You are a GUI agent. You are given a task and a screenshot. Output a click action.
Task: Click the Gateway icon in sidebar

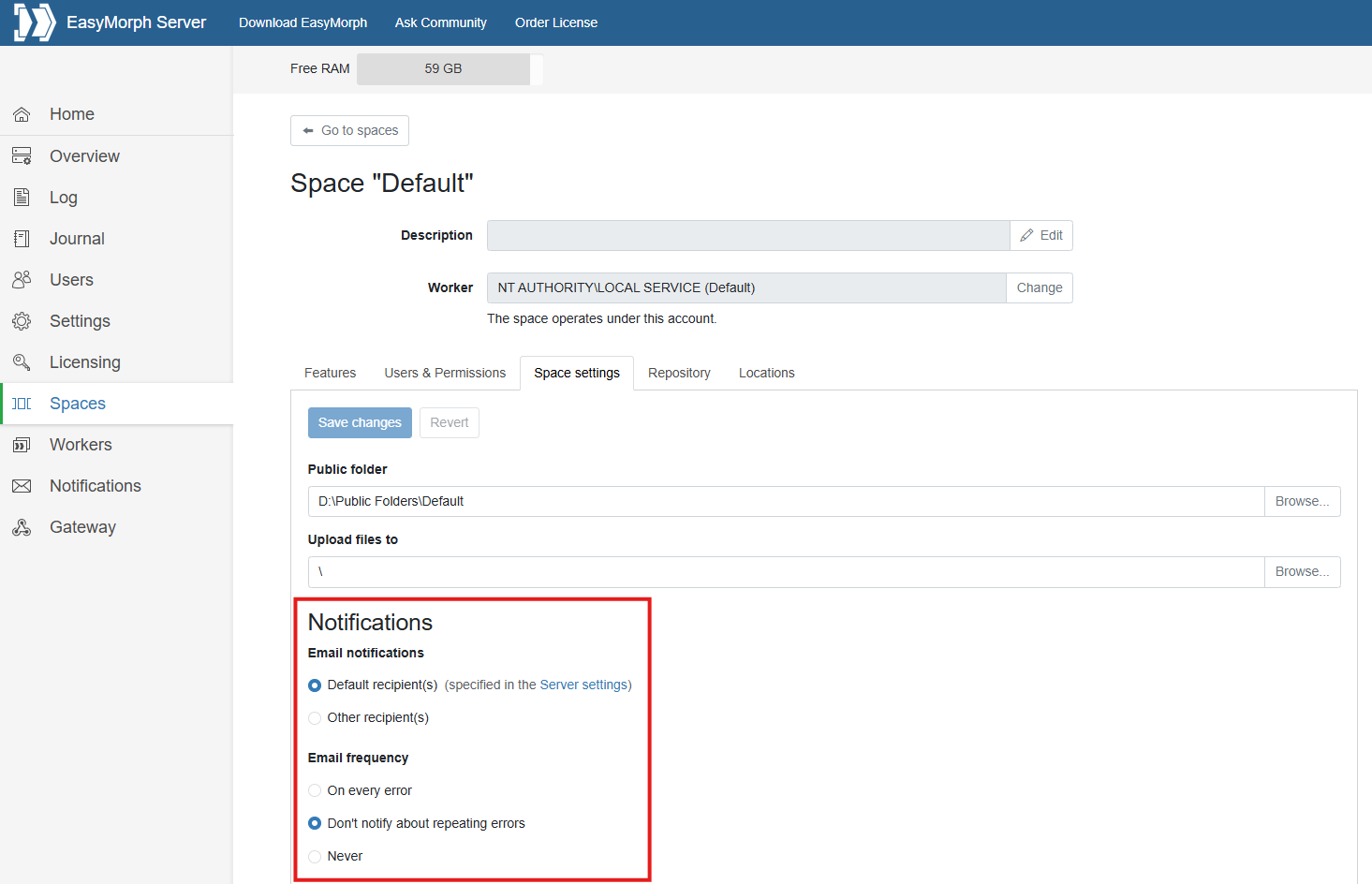click(22, 527)
